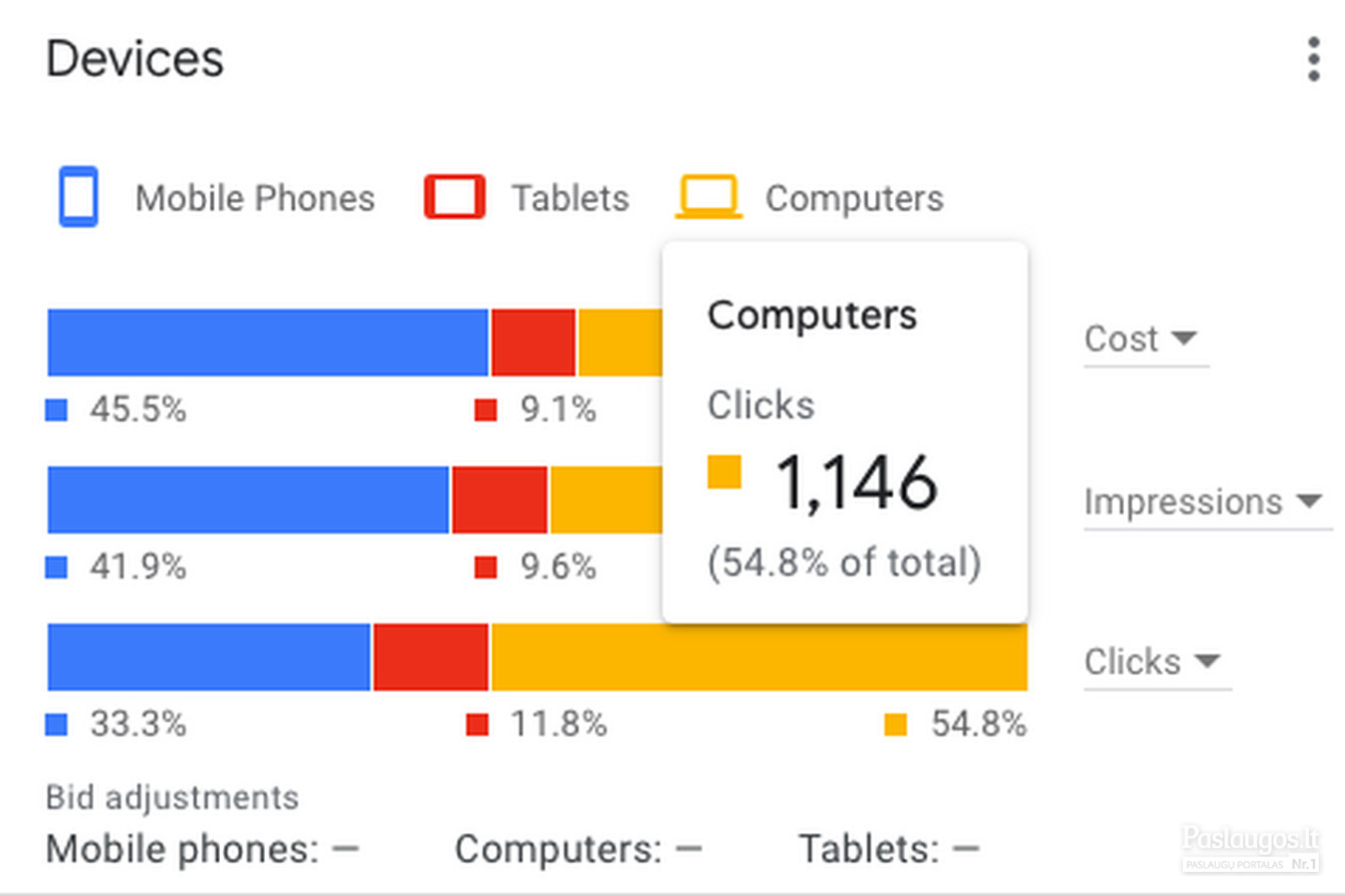Expand the Cost metric dropdown
1345x896 pixels.
1145,339
